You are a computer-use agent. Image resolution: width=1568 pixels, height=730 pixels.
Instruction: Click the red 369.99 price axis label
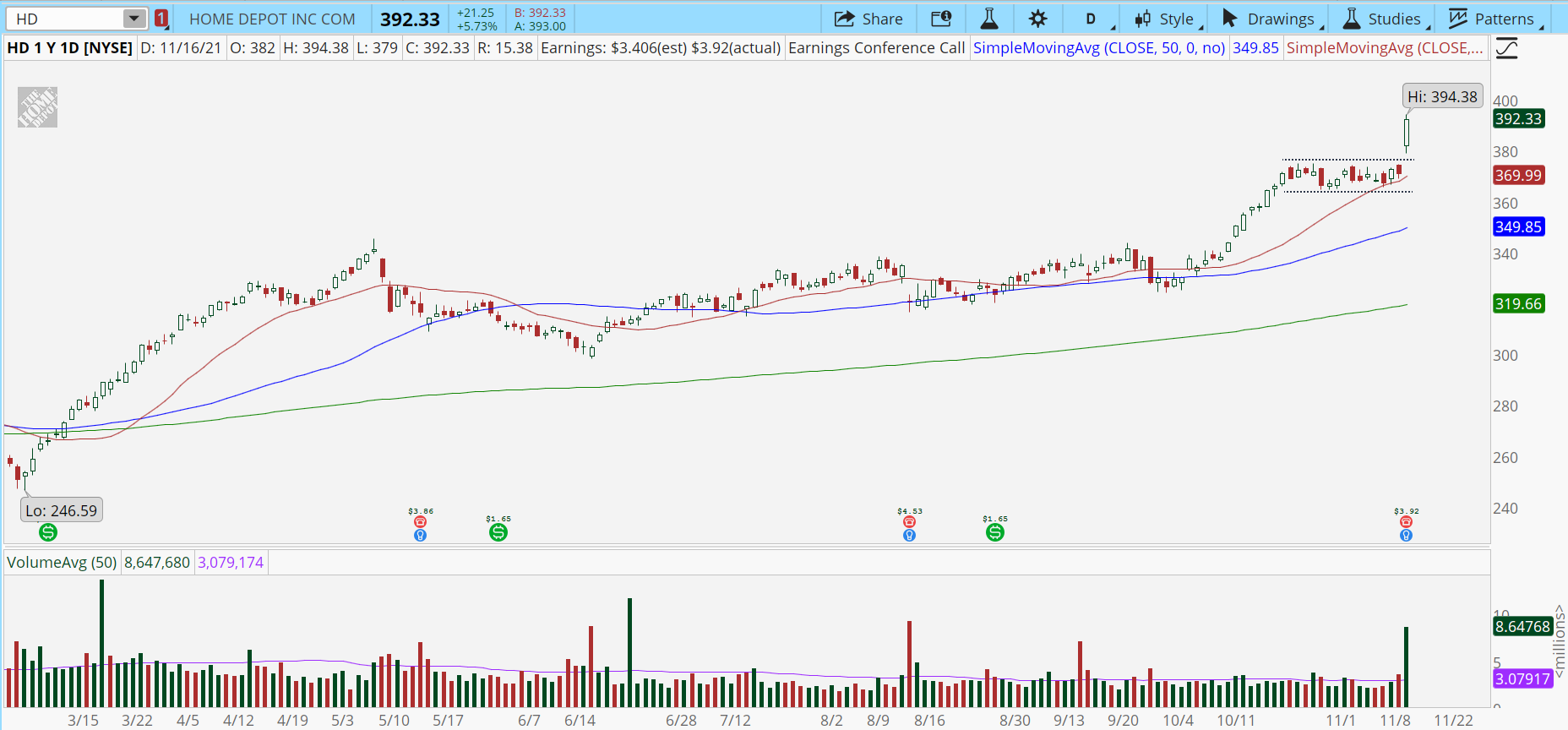click(x=1518, y=176)
